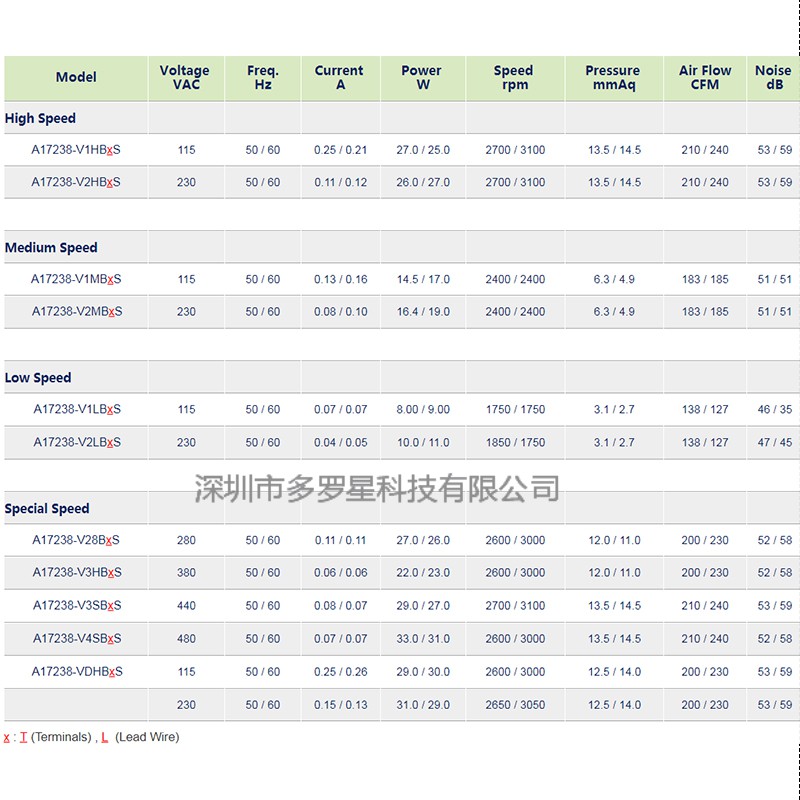The image size is (800, 800).
Task: Click the Low Speed section heading
Action: [38, 378]
